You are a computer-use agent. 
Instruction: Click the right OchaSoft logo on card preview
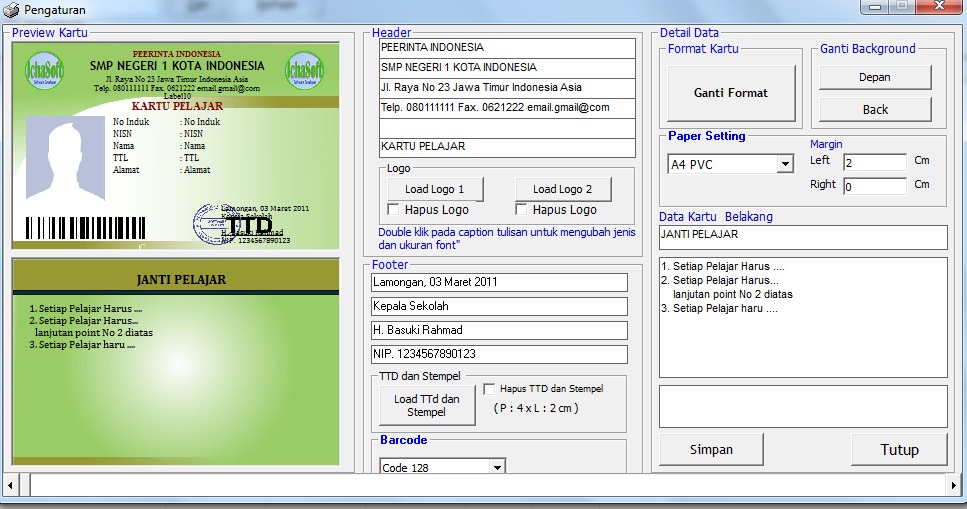point(303,72)
